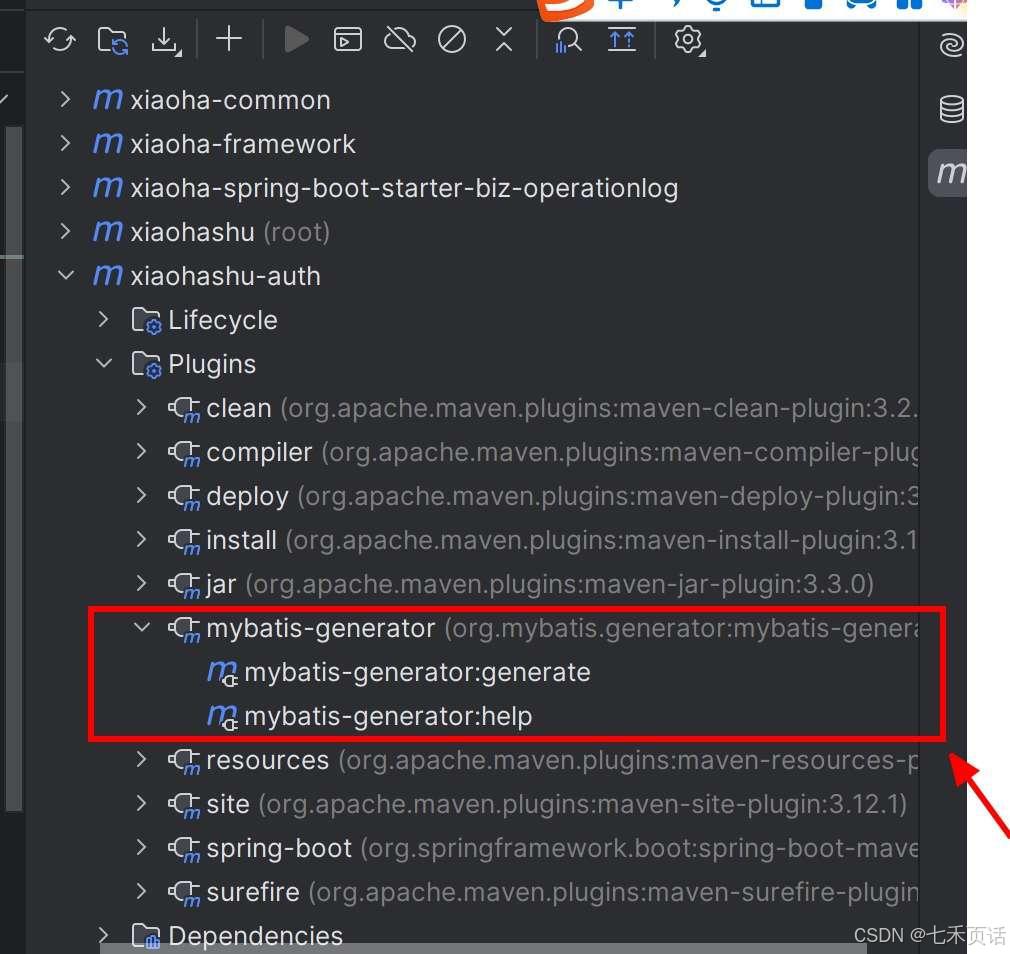Select mybatis-generator:help goal
The height and width of the screenshot is (954, 1010).
tap(388, 716)
